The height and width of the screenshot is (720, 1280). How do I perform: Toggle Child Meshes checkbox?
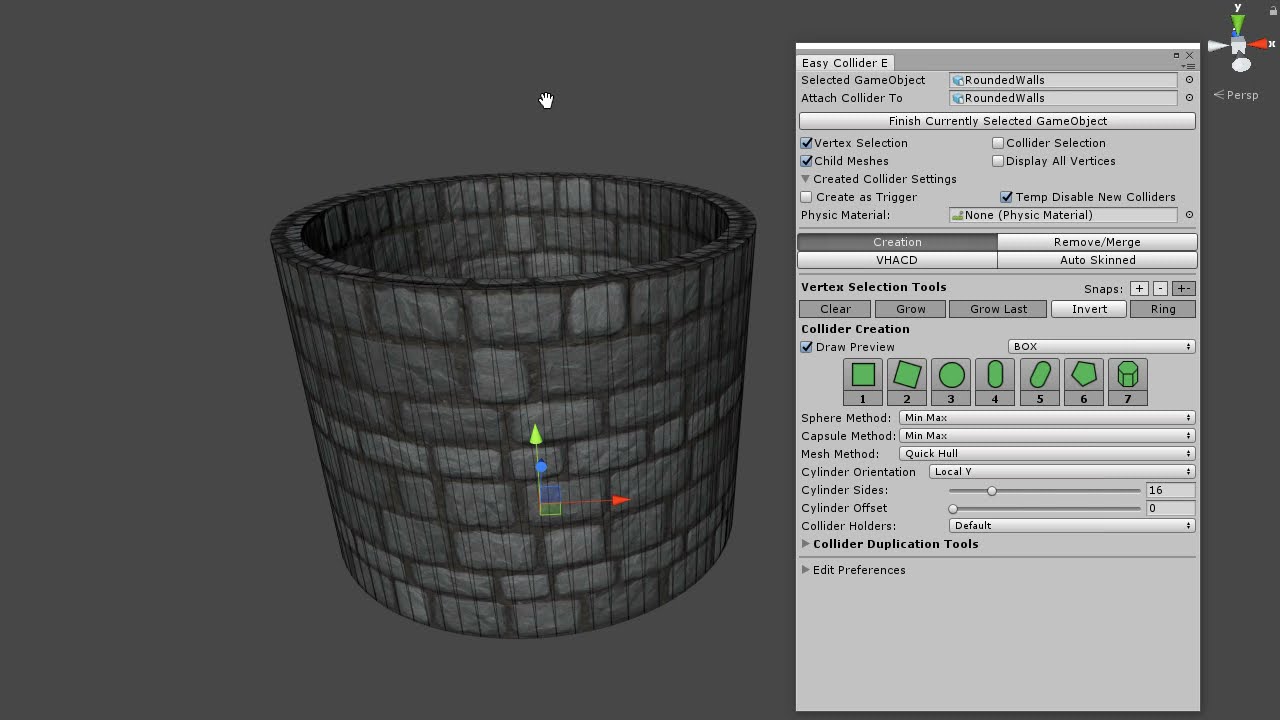coord(807,161)
